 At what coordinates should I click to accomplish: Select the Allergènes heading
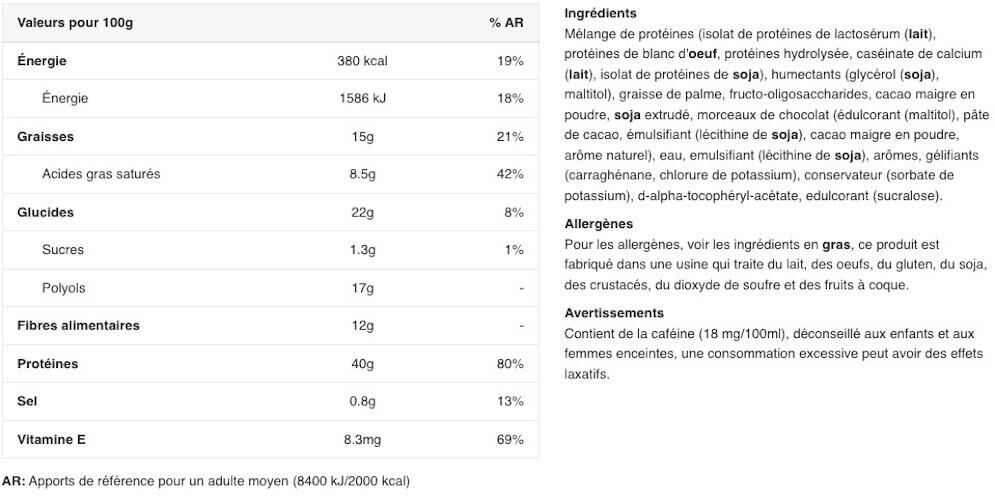pos(598,223)
